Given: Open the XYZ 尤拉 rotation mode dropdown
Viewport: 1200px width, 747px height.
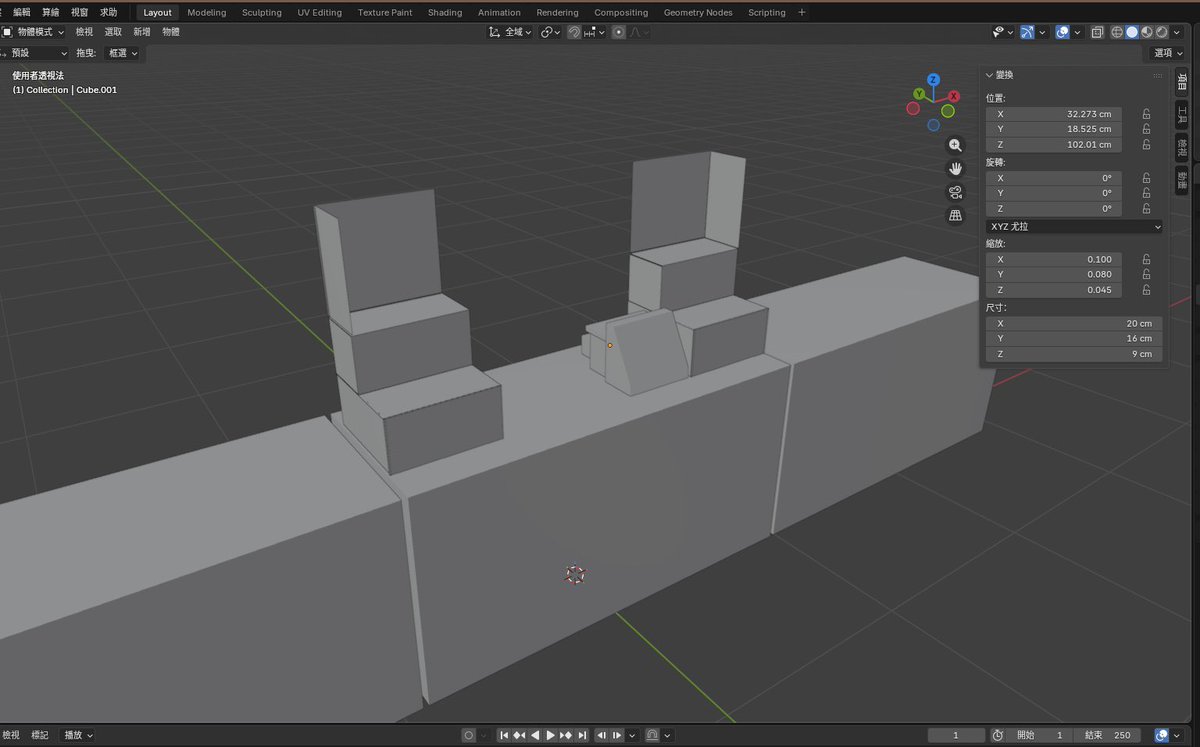Looking at the screenshot, I should point(1074,227).
